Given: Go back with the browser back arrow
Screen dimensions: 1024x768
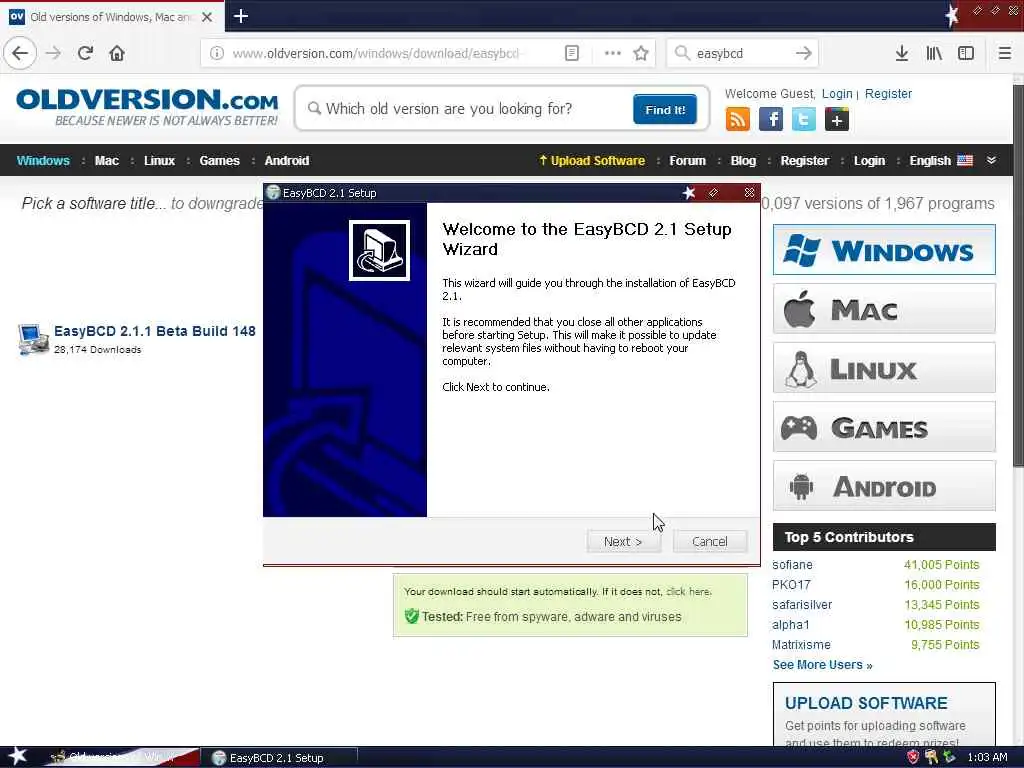Looking at the screenshot, I should point(20,53).
